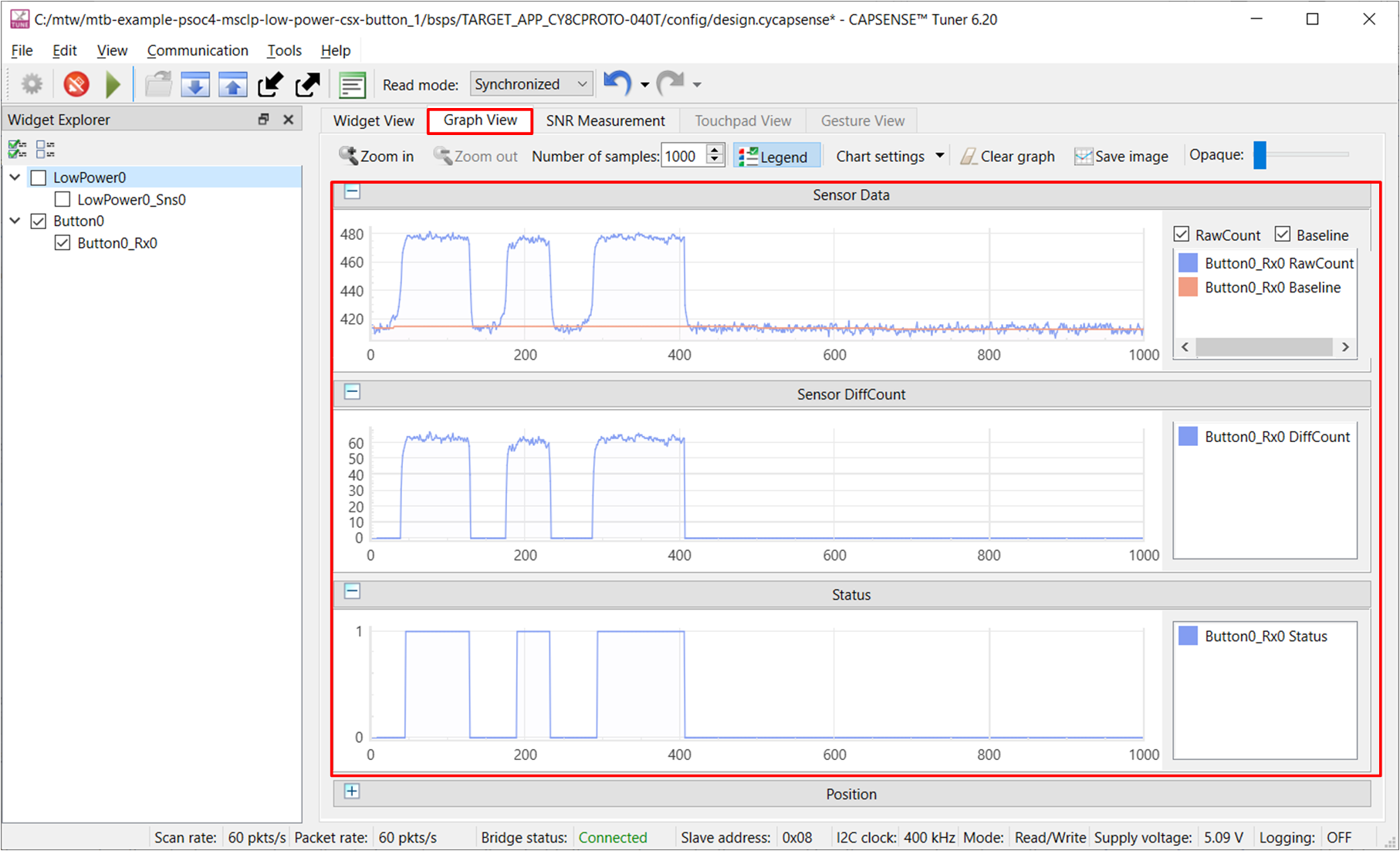
Task: Click the CAPSENSE Tuner app icon in title bar
Action: [x=19, y=19]
